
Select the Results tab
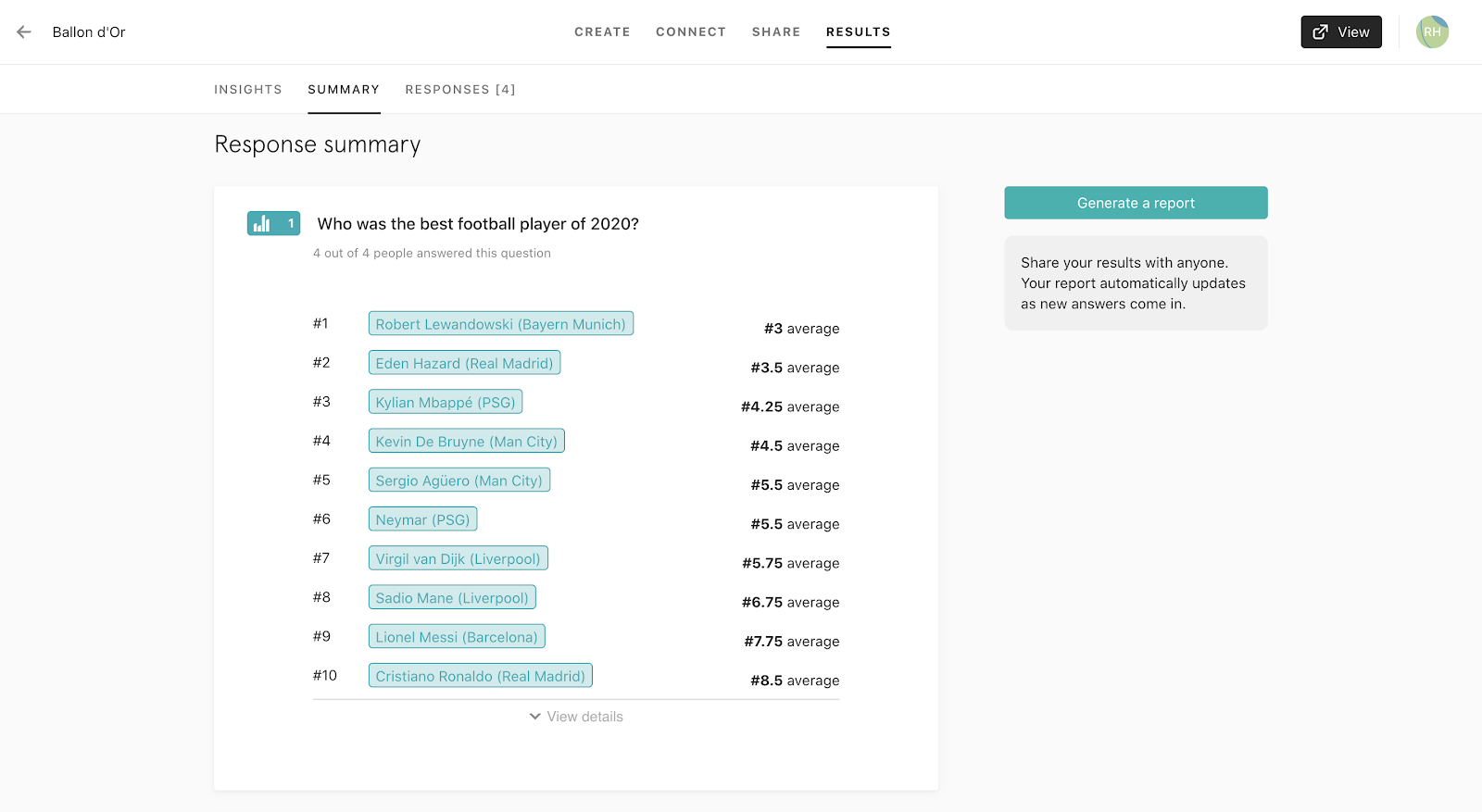(859, 31)
